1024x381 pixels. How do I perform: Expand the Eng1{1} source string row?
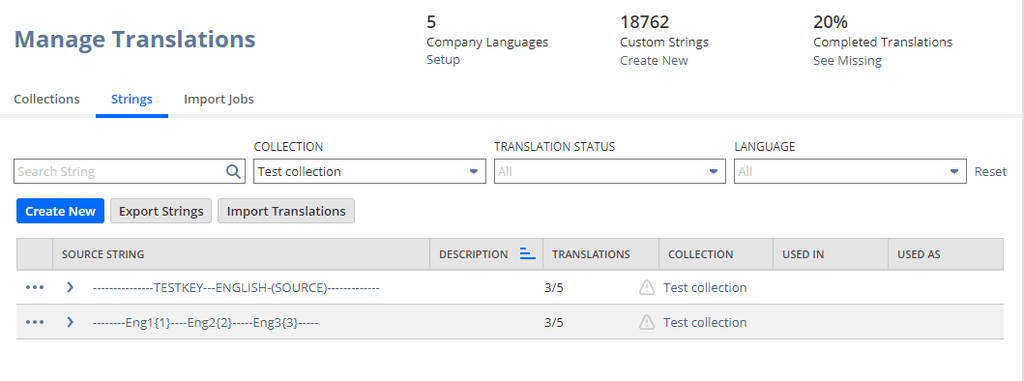71,322
